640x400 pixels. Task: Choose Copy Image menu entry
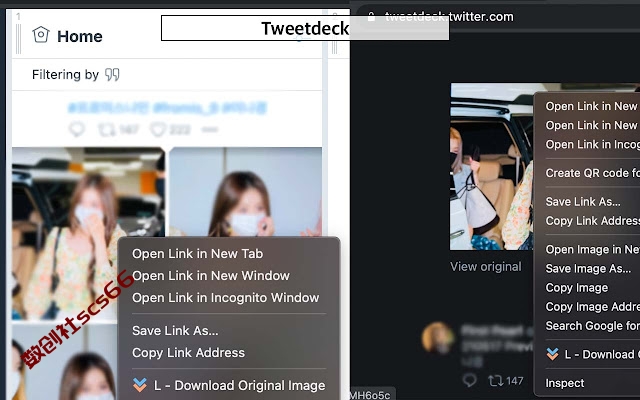(577, 288)
